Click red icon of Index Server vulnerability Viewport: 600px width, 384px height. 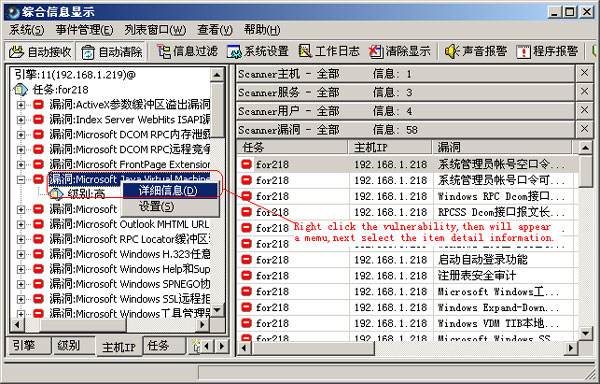38,119
